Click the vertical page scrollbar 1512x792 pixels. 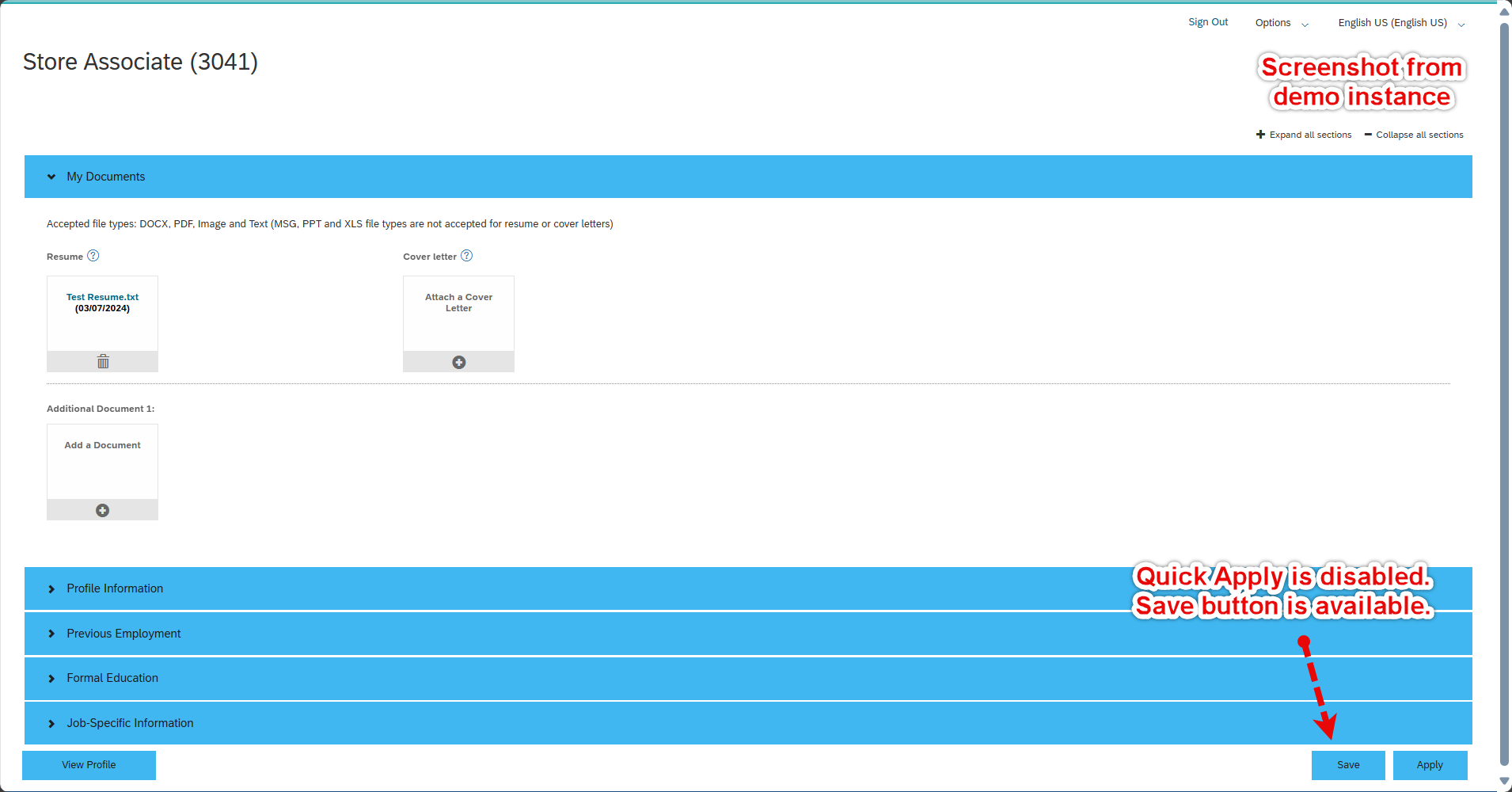1505,396
